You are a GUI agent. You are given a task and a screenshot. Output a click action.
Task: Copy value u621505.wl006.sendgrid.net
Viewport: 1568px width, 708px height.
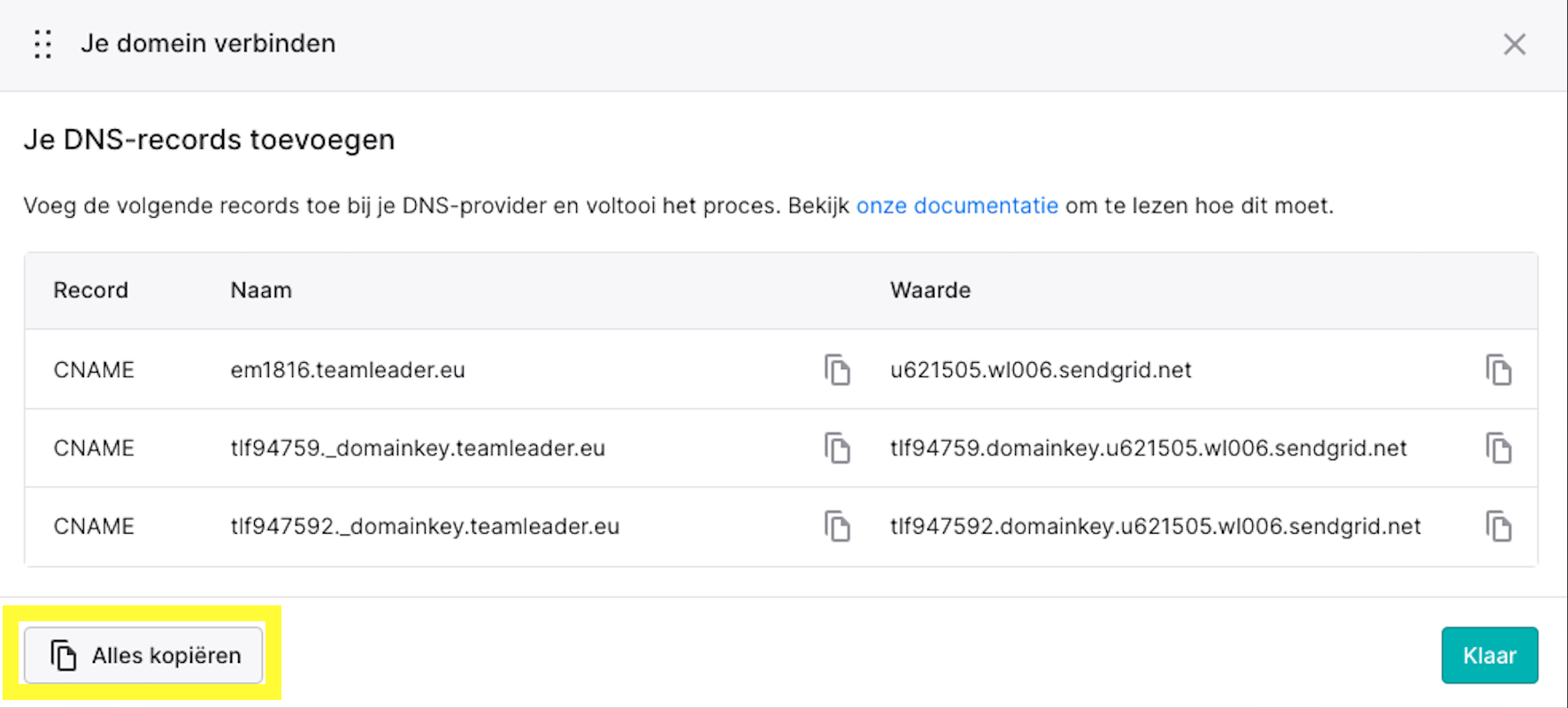[1498, 370]
